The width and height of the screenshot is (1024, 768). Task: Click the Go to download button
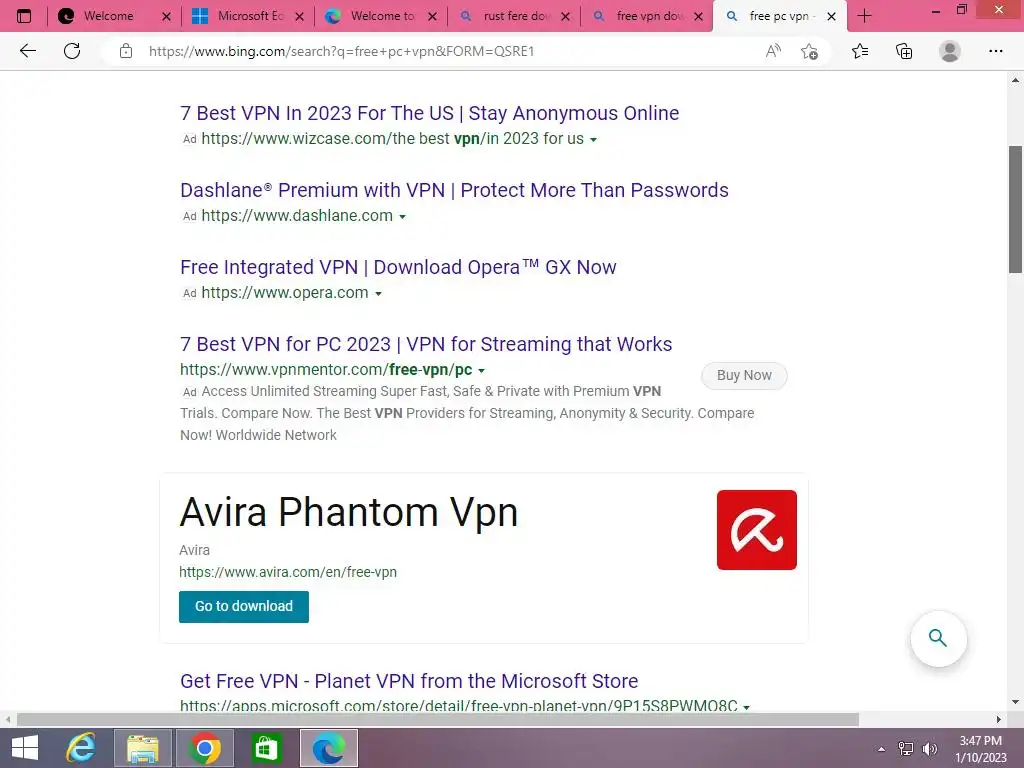[x=244, y=607]
